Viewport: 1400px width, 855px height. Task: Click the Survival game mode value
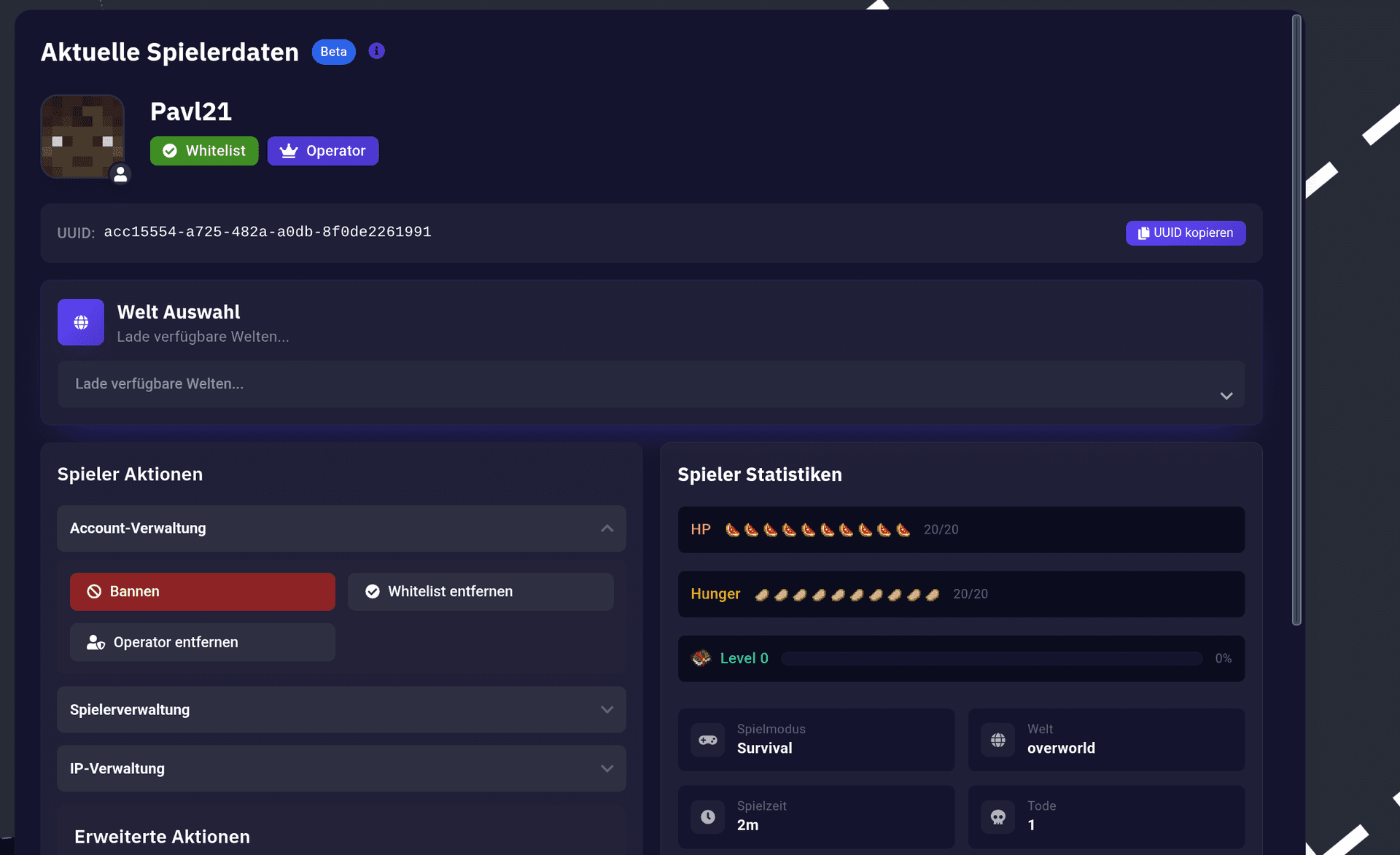[x=765, y=749]
